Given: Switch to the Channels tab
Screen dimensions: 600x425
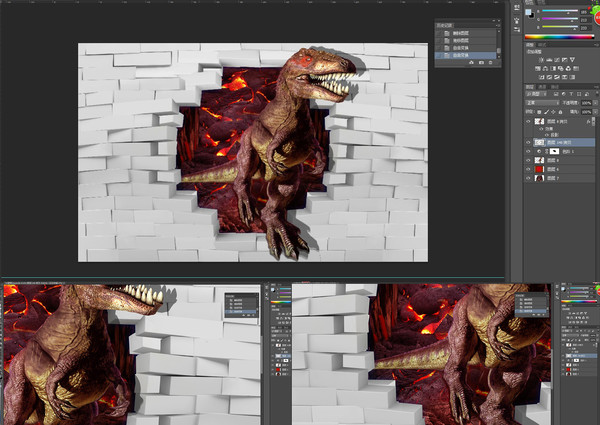Looking at the screenshot, I should click(542, 87).
